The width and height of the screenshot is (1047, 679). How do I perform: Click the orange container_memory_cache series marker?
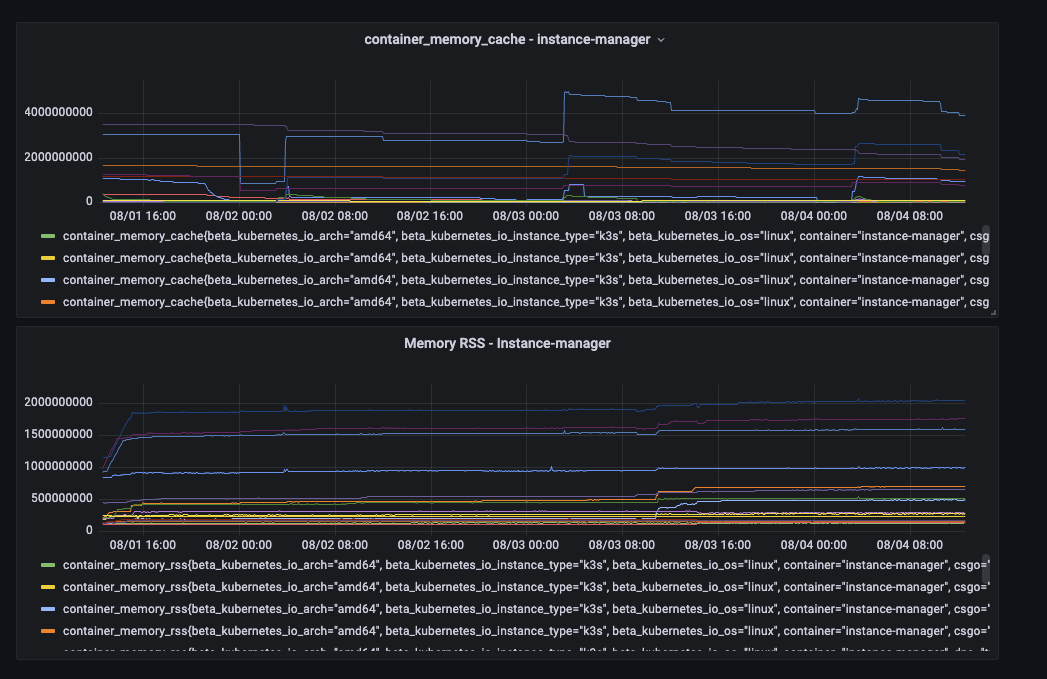[x=50, y=302]
